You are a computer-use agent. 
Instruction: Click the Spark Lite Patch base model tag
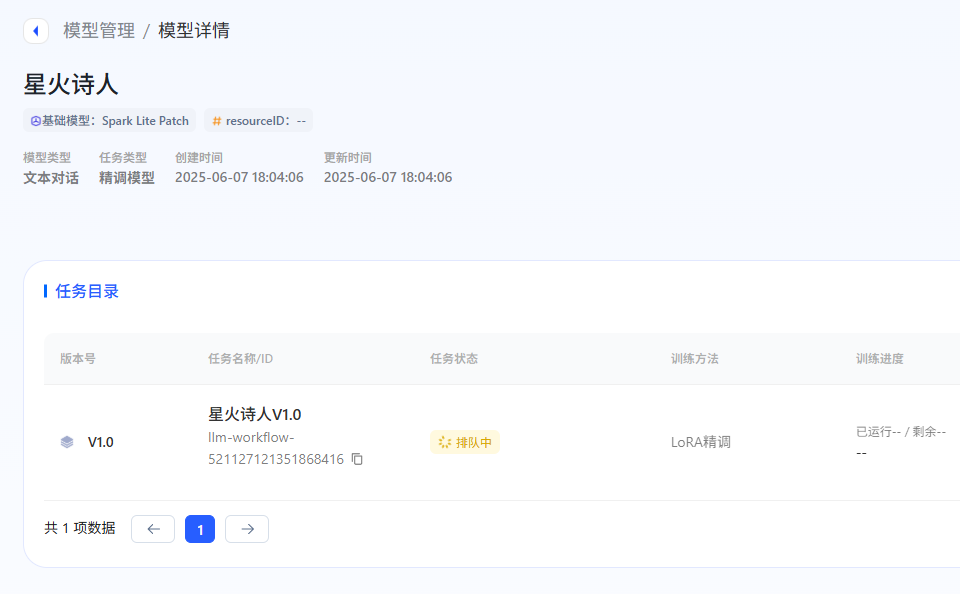click(109, 120)
